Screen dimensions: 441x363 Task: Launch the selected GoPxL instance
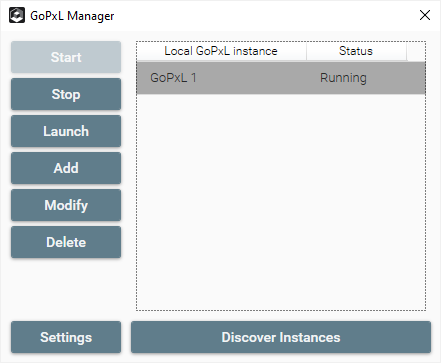pyautogui.click(x=66, y=131)
